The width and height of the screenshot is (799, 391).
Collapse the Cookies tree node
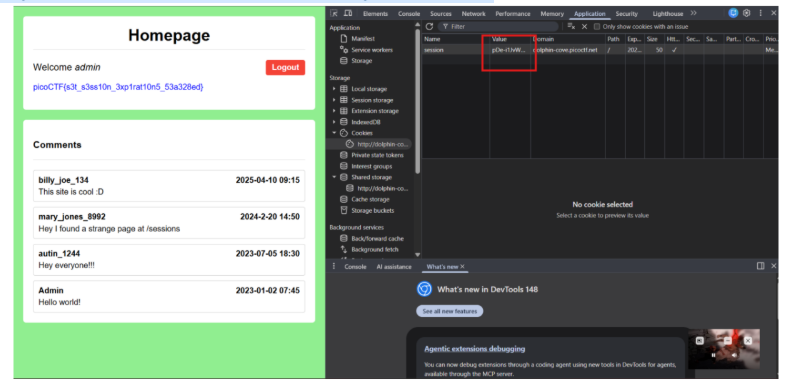[334, 133]
